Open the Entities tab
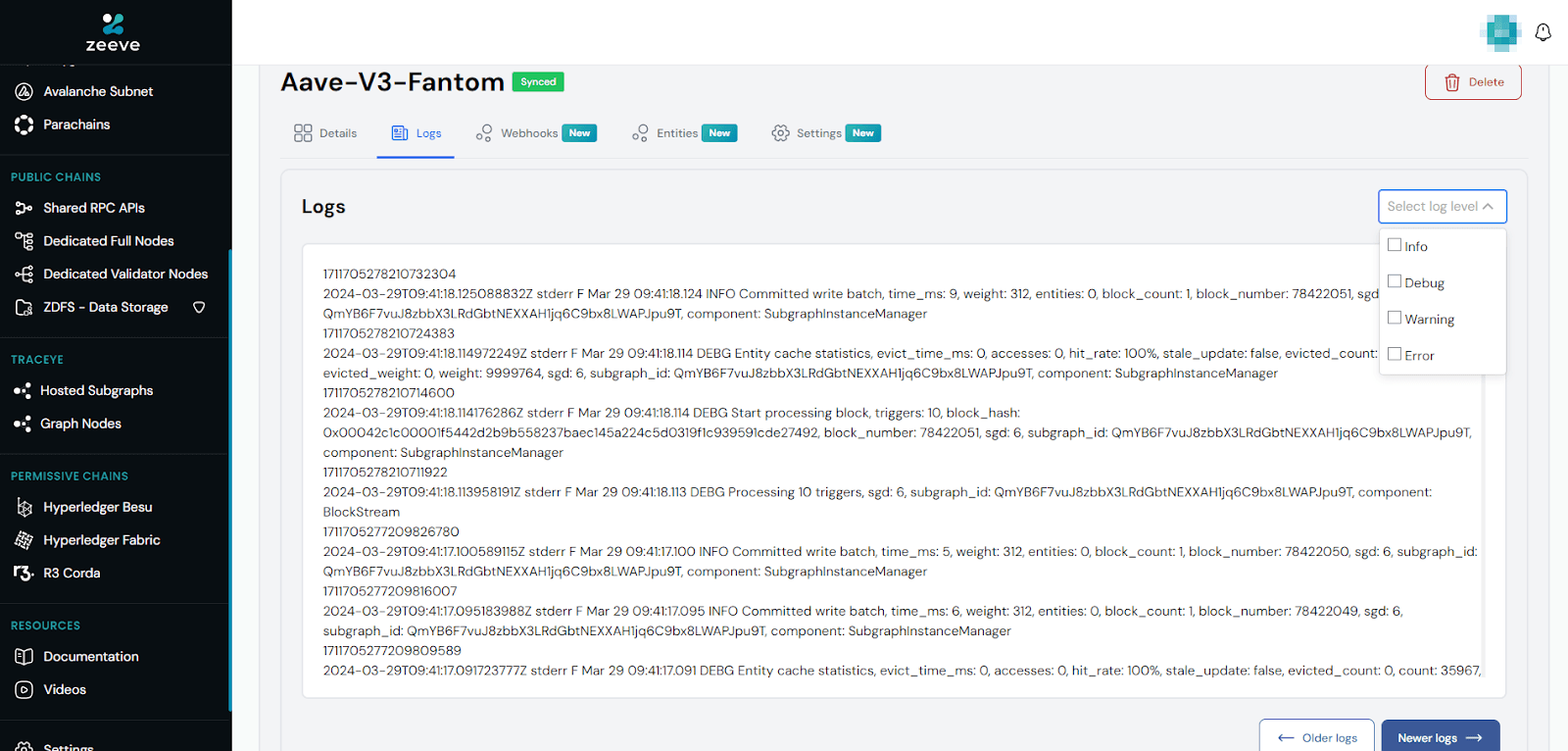Image resolution: width=1568 pixels, height=751 pixels. (x=684, y=133)
